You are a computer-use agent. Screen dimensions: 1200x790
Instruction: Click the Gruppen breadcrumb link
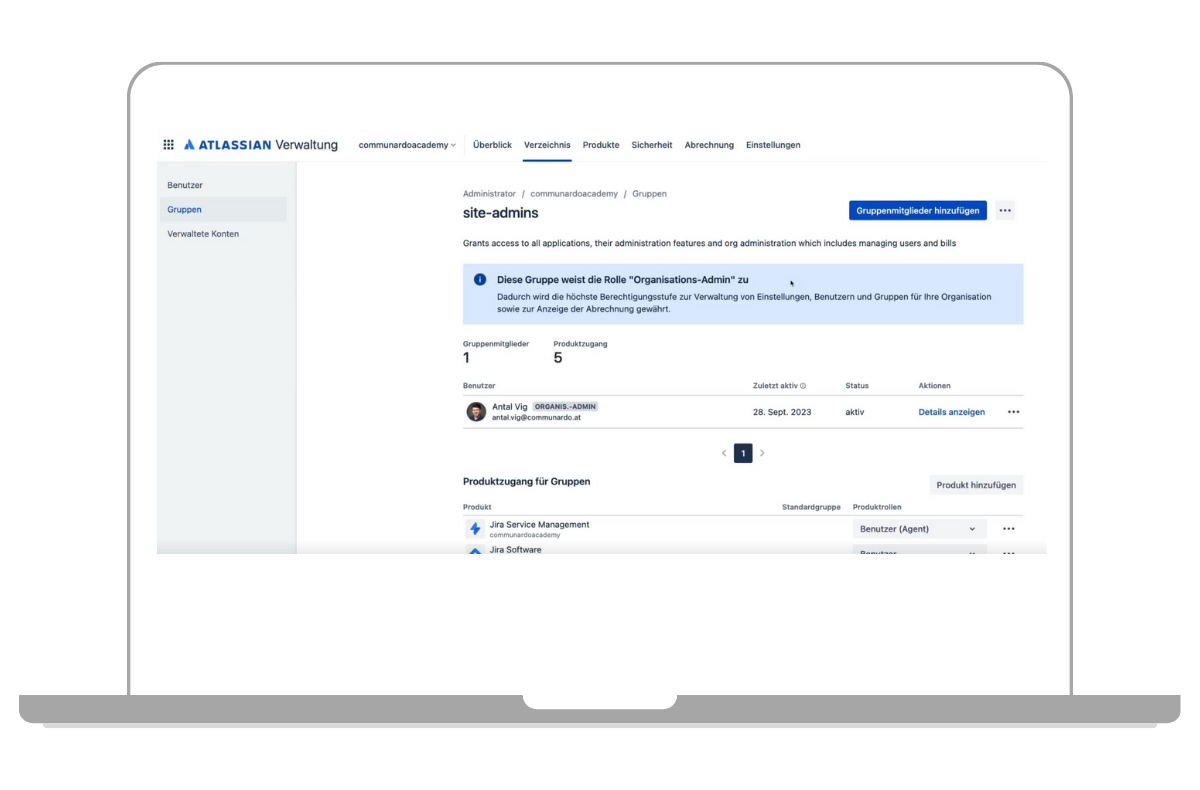pyautogui.click(x=649, y=194)
